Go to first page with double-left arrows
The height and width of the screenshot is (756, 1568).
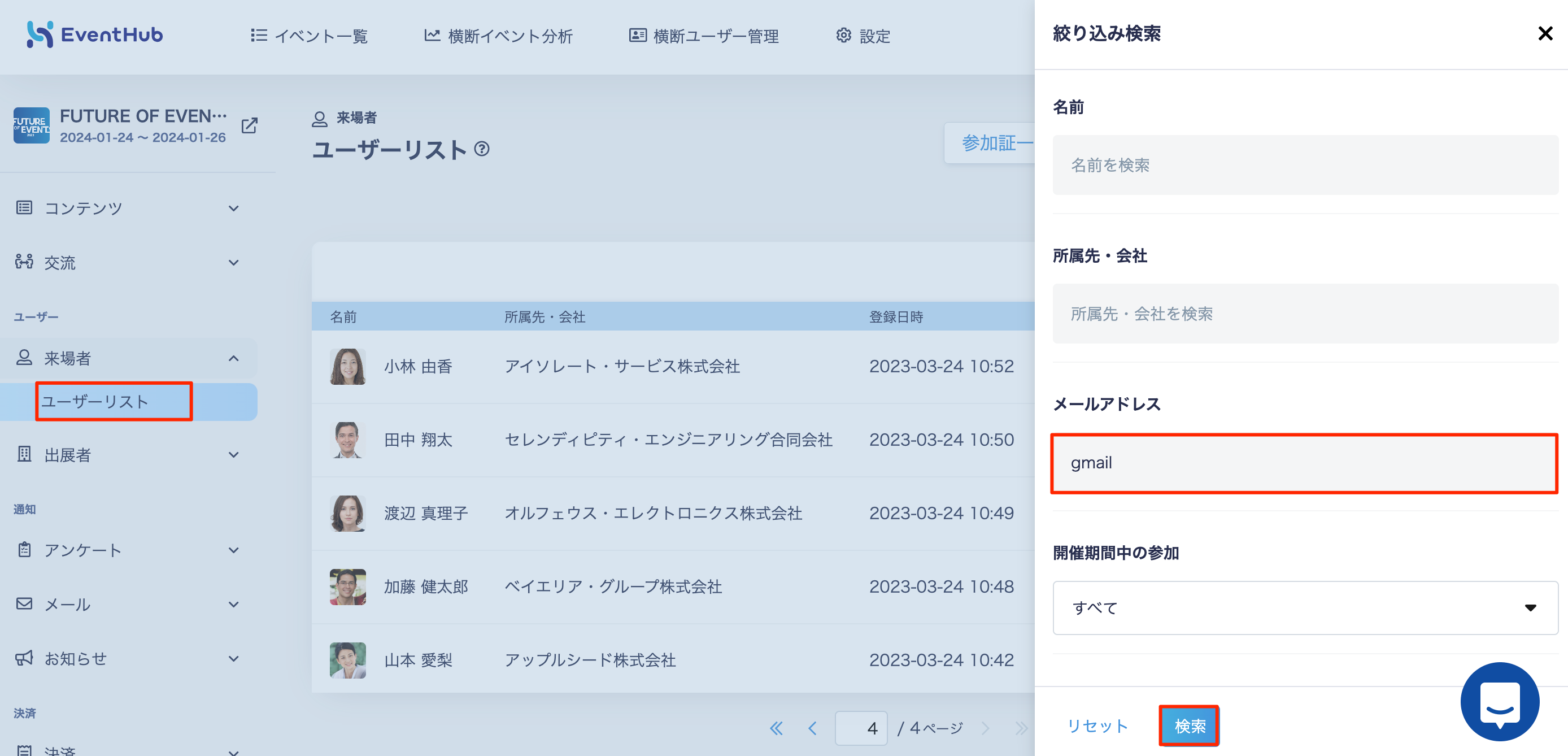[x=776, y=728]
